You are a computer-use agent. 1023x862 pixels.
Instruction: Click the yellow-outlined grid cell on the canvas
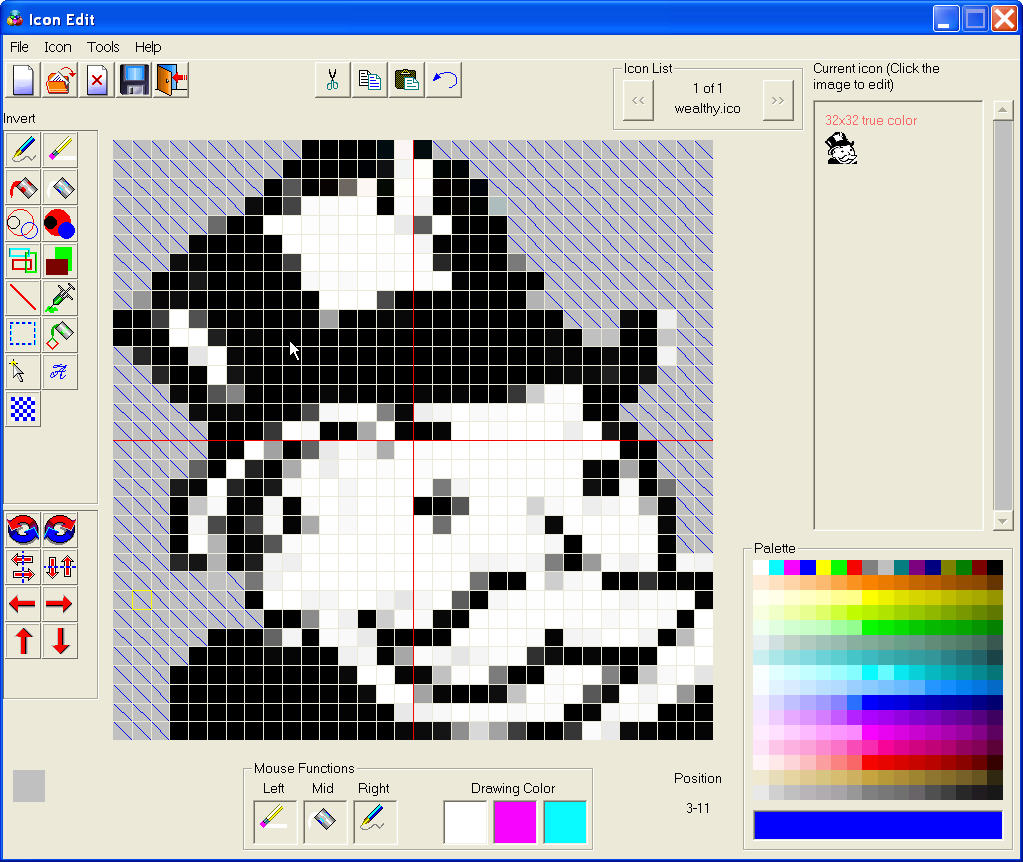click(x=142, y=600)
